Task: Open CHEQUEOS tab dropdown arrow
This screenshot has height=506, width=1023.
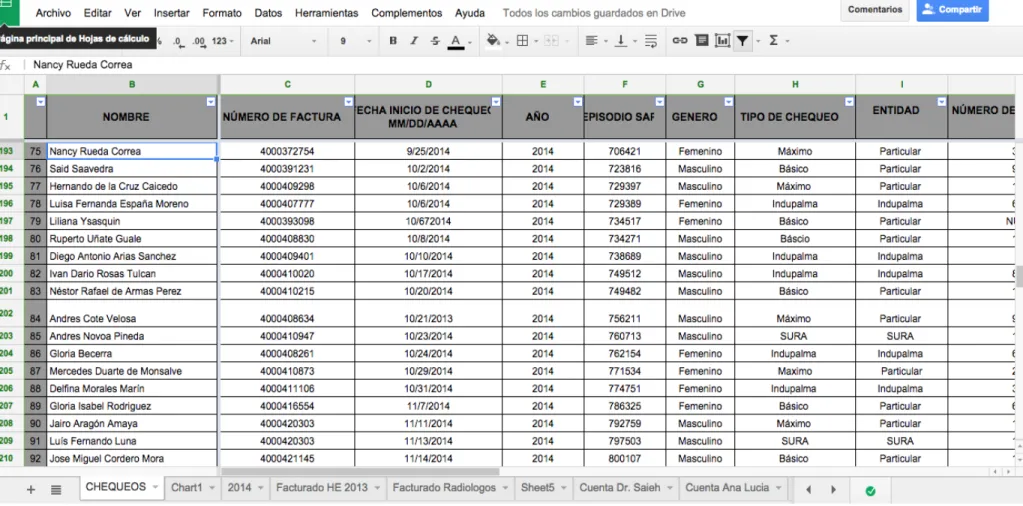Action: 155,487
